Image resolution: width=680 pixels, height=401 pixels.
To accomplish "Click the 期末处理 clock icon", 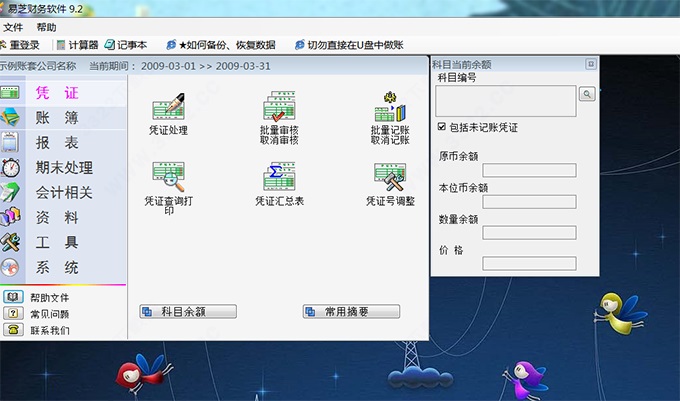I will pyautogui.click(x=10, y=168).
